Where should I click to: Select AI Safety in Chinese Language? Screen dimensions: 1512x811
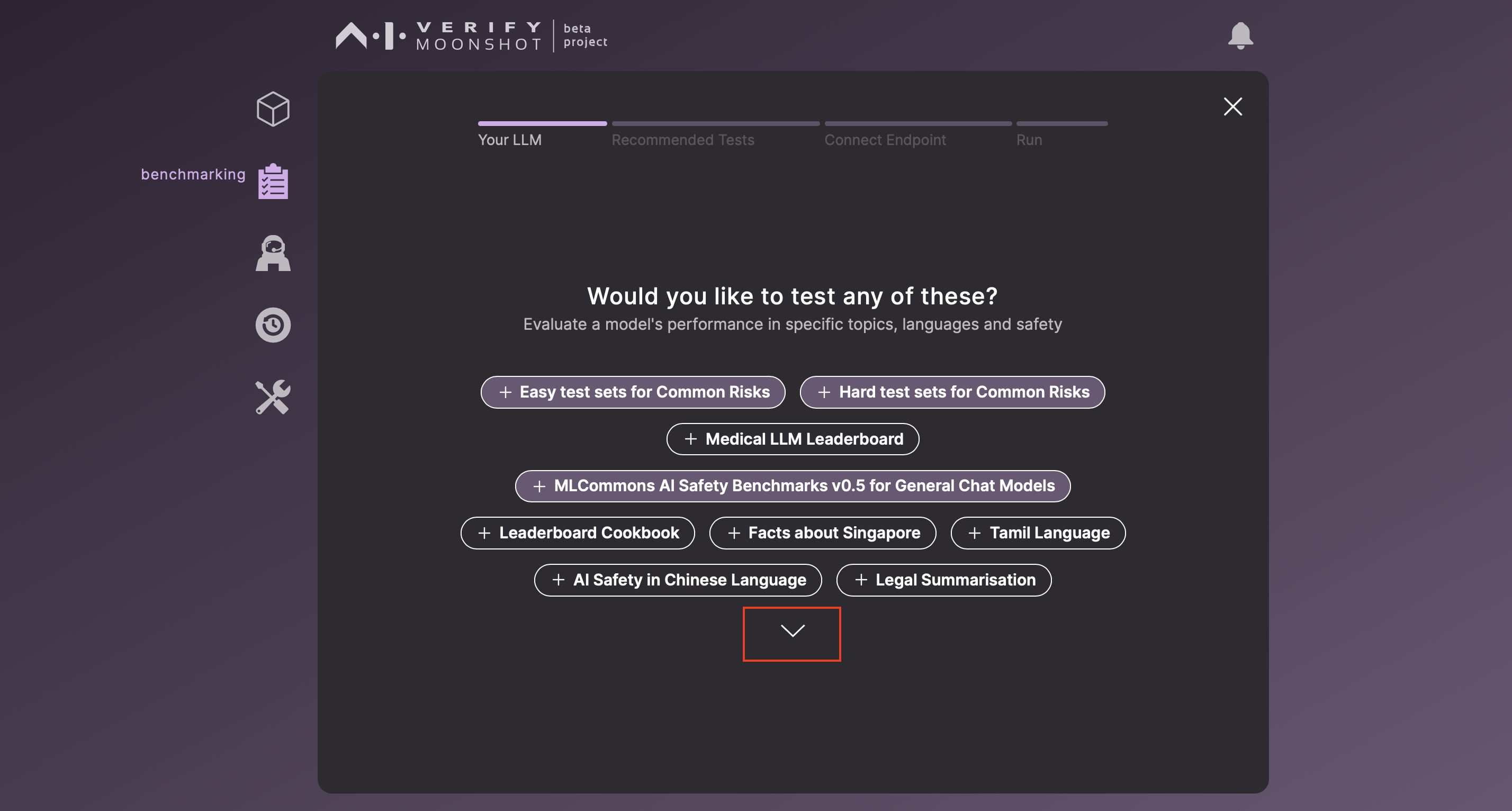click(x=678, y=580)
